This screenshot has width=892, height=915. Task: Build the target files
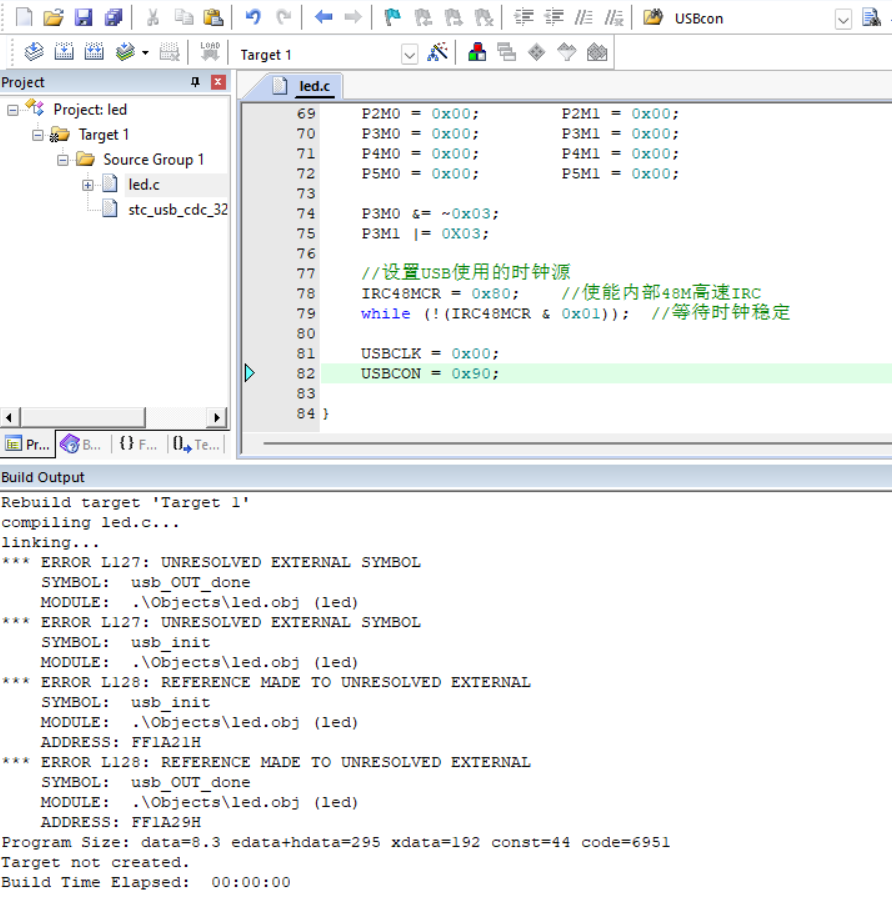pyautogui.click(x=64, y=53)
